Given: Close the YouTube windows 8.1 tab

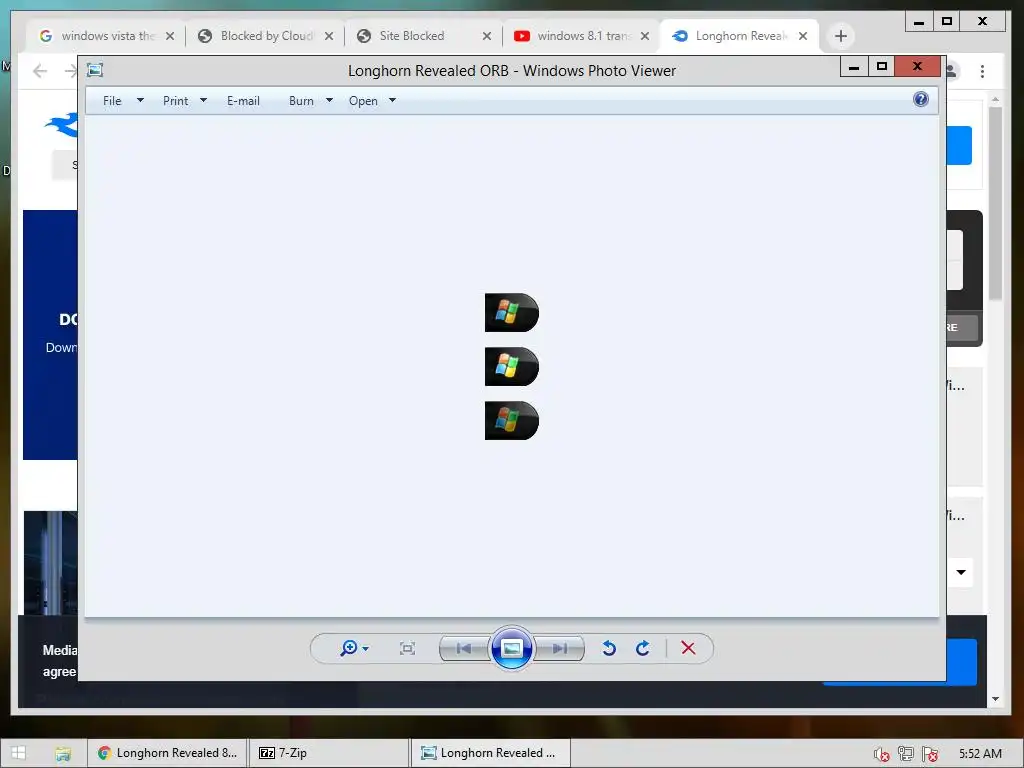Looking at the screenshot, I should tap(645, 36).
